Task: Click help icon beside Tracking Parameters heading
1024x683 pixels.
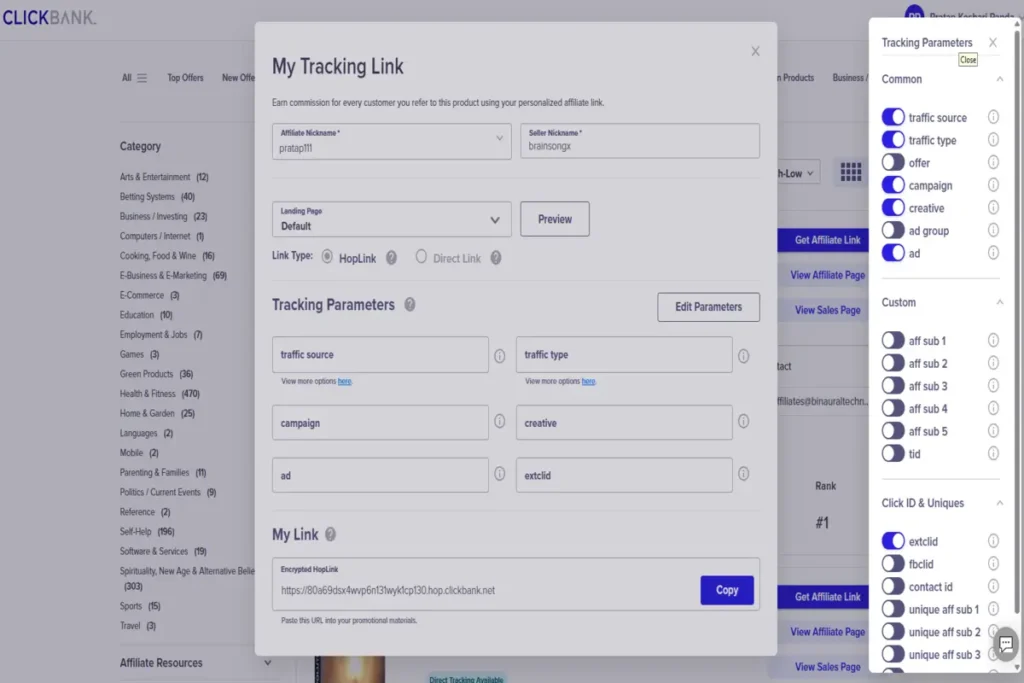Action: [x=409, y=304]
